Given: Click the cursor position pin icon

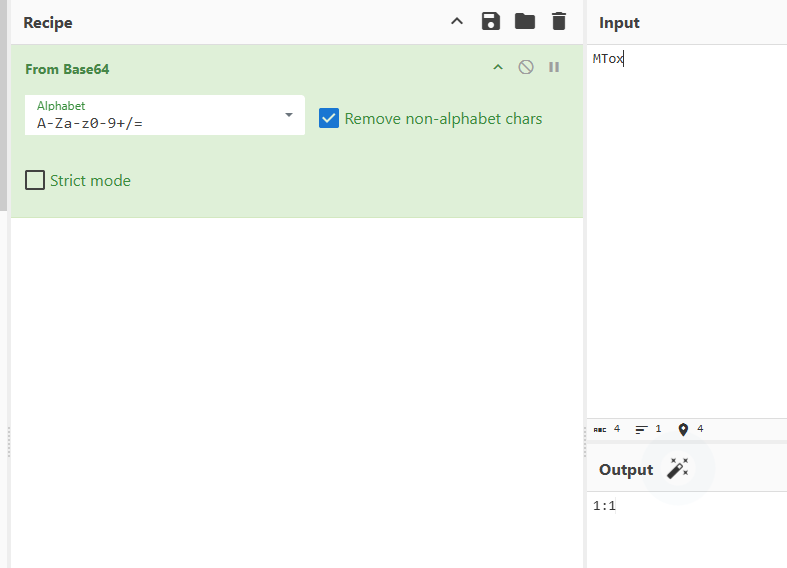Looking at the screenshot, I should point(683,429).
